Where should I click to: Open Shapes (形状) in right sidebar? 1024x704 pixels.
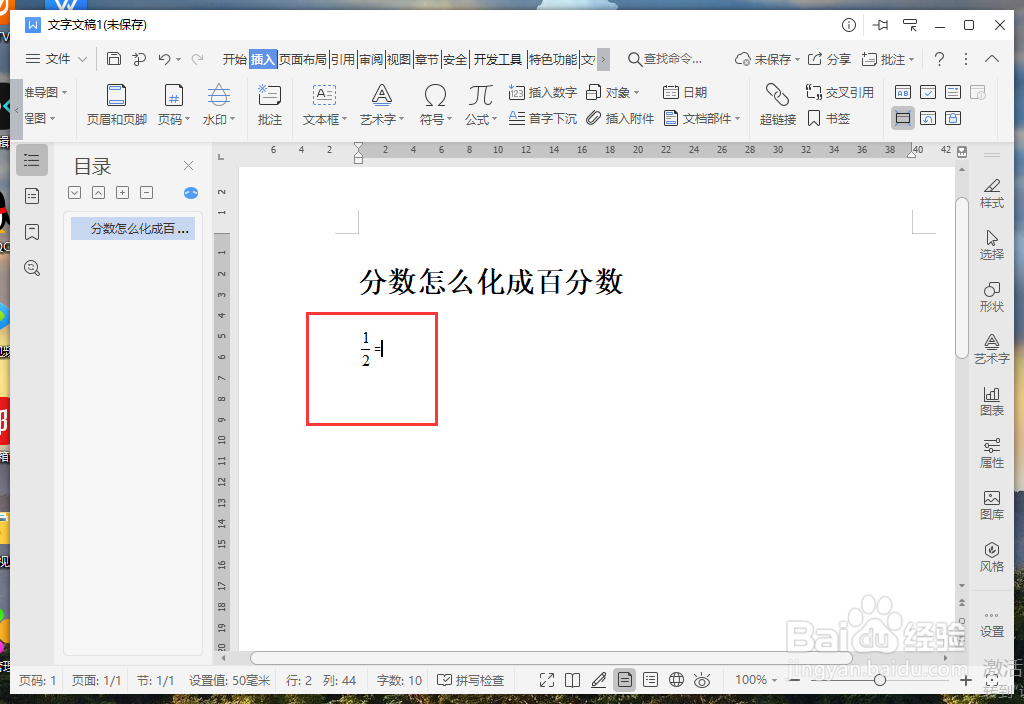[x=991, y=297]
